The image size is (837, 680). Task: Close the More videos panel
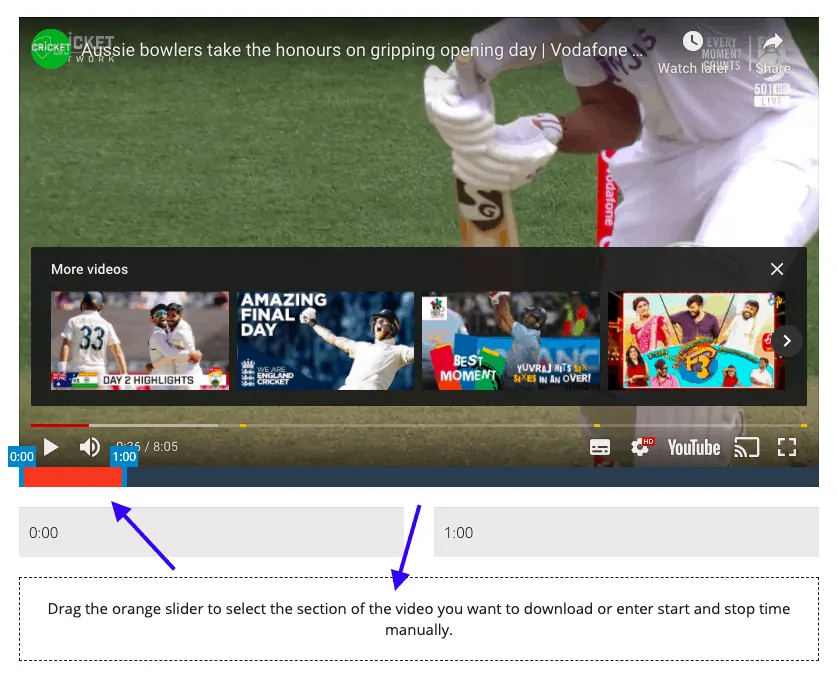(x=777, y=269)
